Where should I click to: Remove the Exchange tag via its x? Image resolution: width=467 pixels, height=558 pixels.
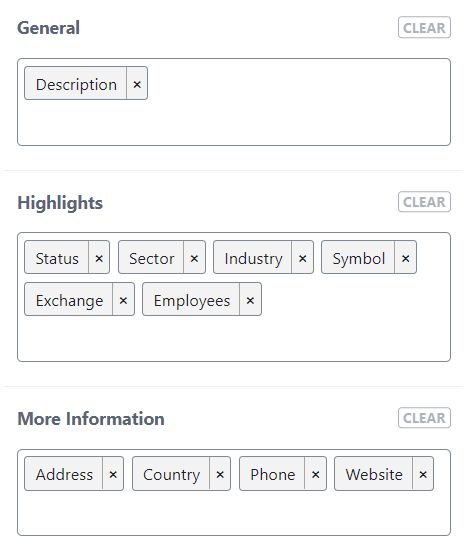pyautogui.click(x=124, y=299)
